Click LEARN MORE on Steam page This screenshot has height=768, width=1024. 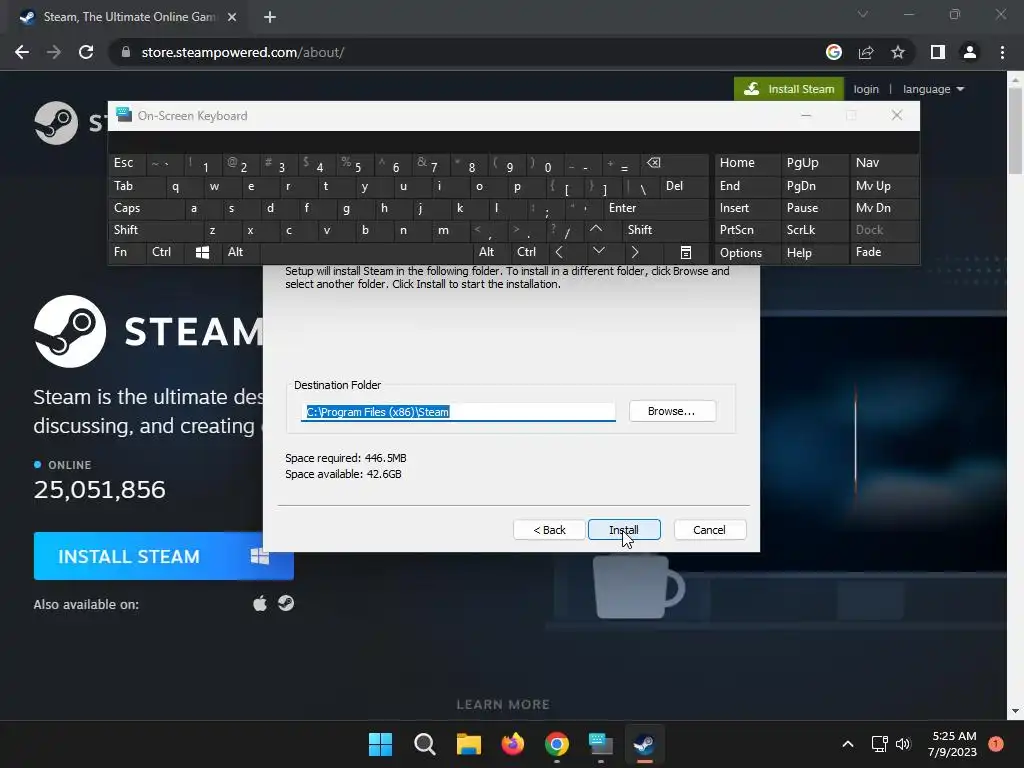[x=503, y=704]
